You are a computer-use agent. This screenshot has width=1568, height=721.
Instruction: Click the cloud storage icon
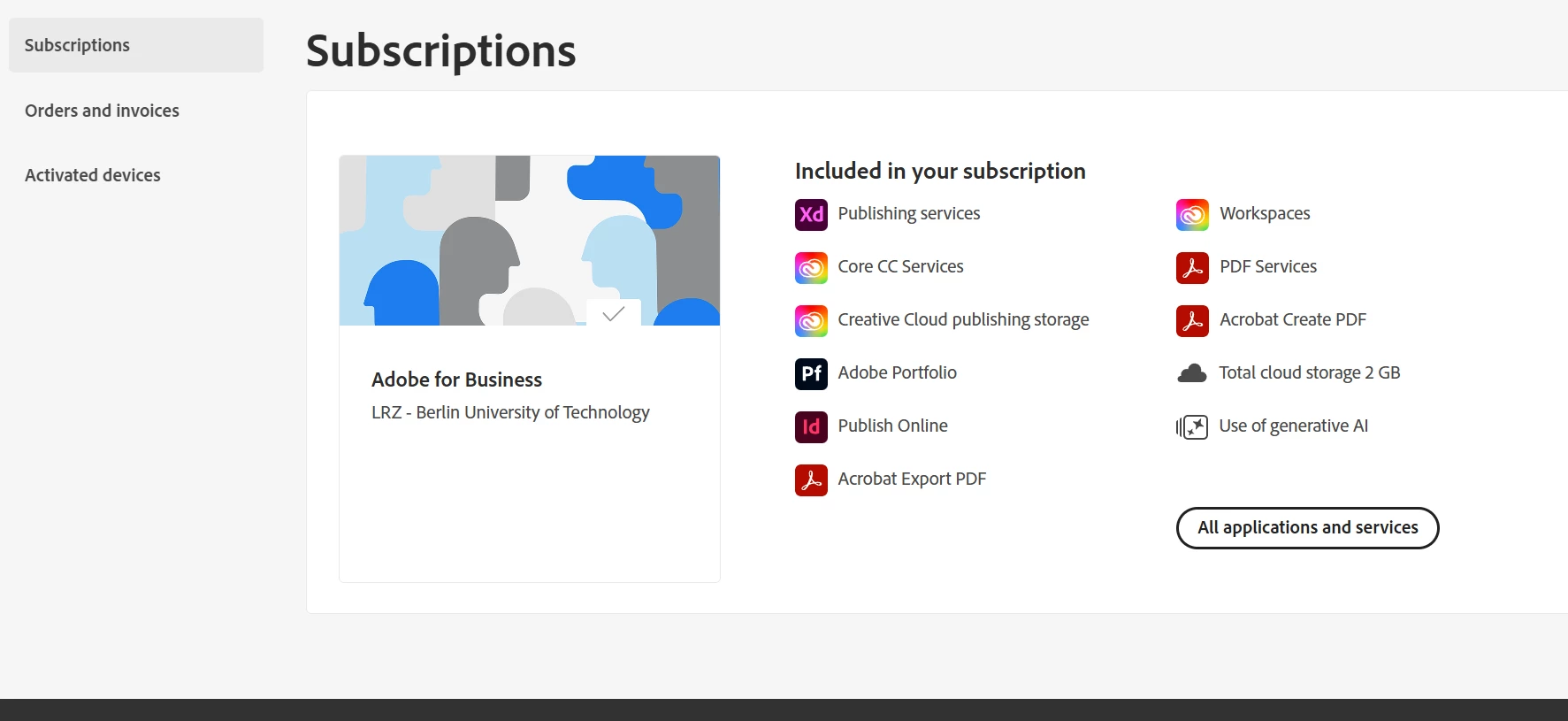coord(1192,373)
